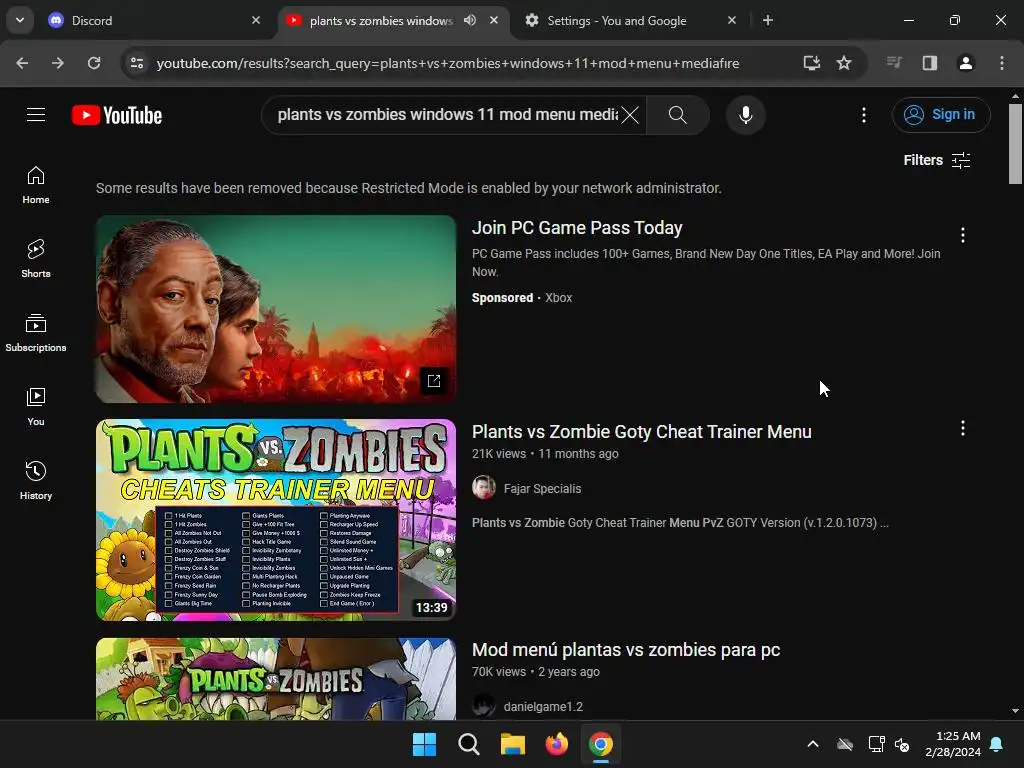Viewport: 1024px width, 768px height.
Task: Reload the current page
Action: (94, 63)
